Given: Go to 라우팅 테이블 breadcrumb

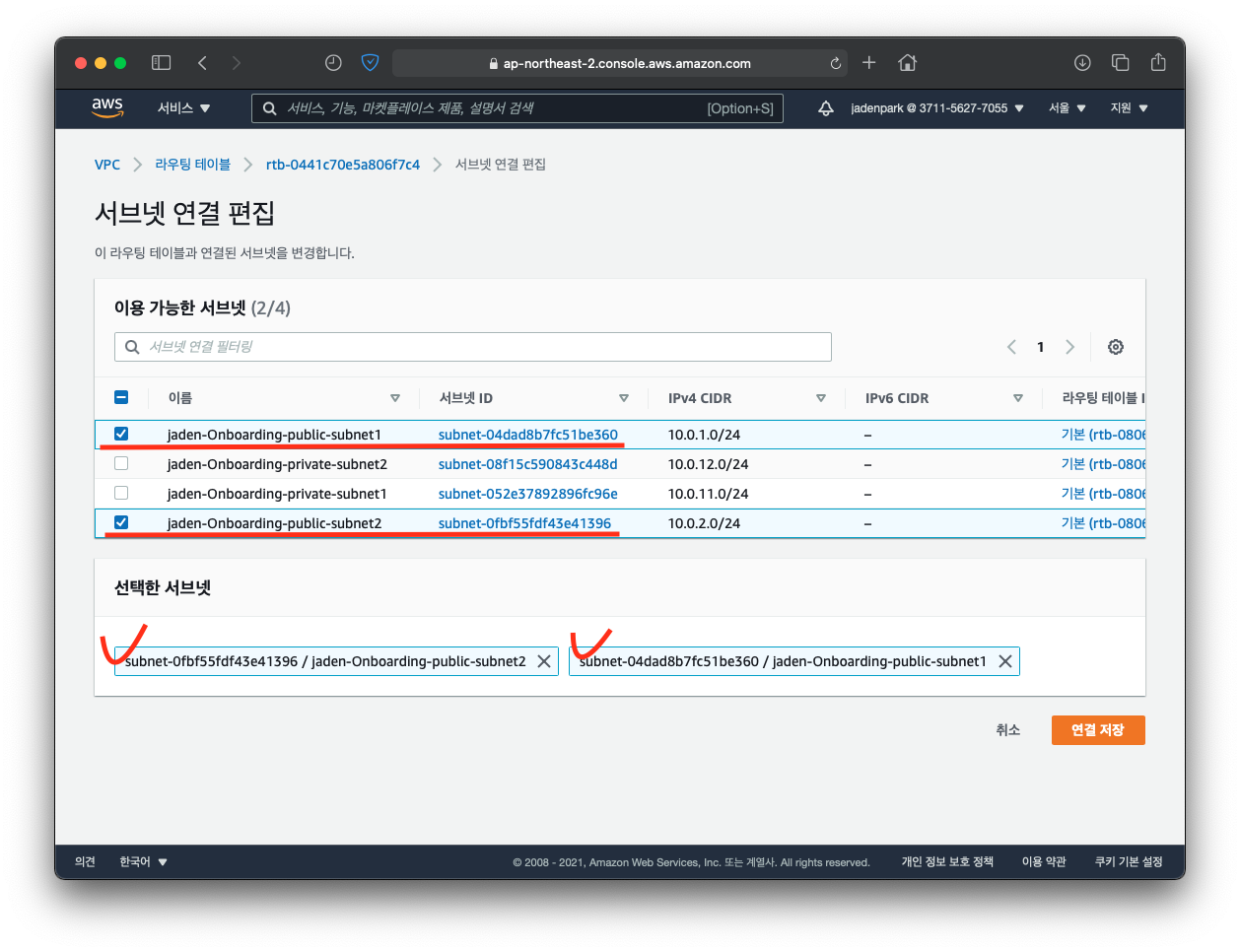Looking at the screenshot, I should click(192, 165).
